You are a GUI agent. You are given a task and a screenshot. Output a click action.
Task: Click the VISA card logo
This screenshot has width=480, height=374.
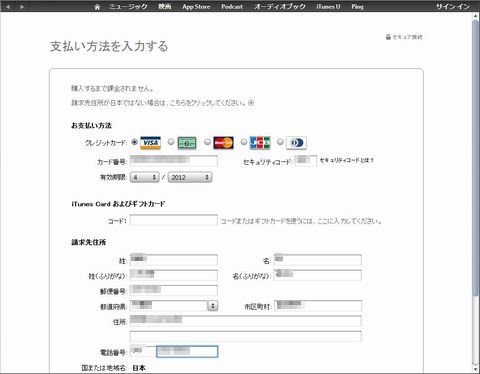click(x=150, y=143)
